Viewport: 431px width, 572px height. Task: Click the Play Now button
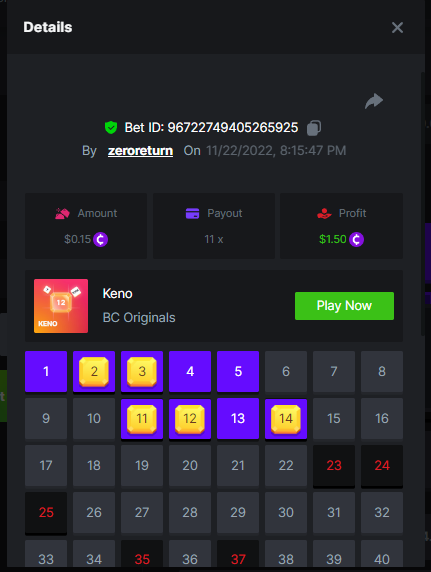[344, 306]
